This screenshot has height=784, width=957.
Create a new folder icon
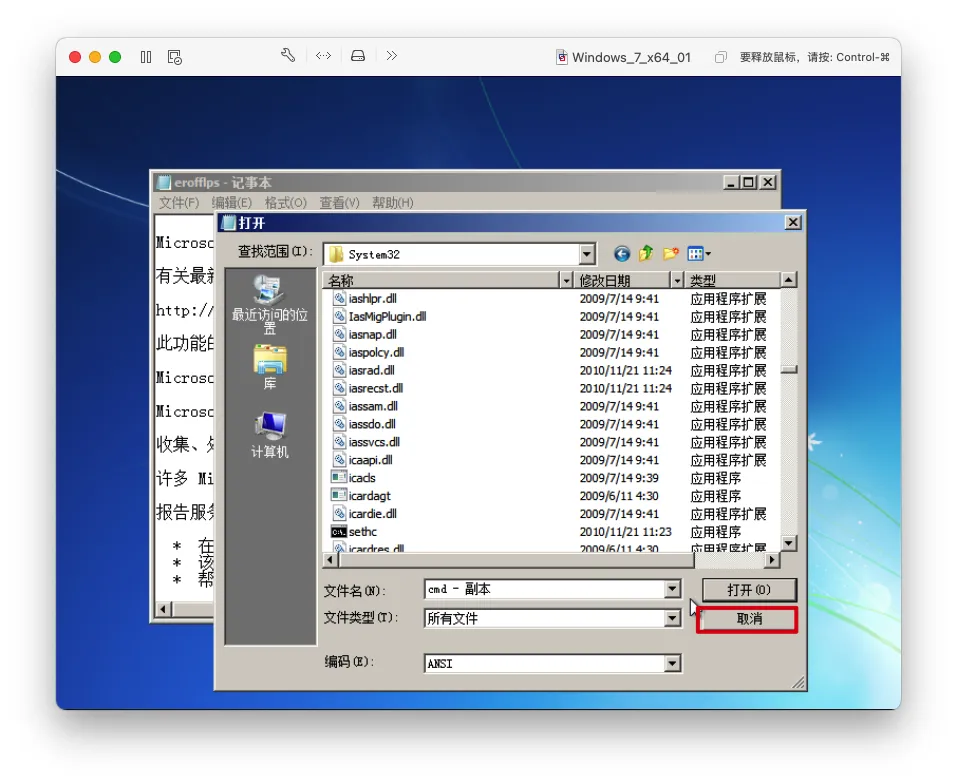pos(671,253)
